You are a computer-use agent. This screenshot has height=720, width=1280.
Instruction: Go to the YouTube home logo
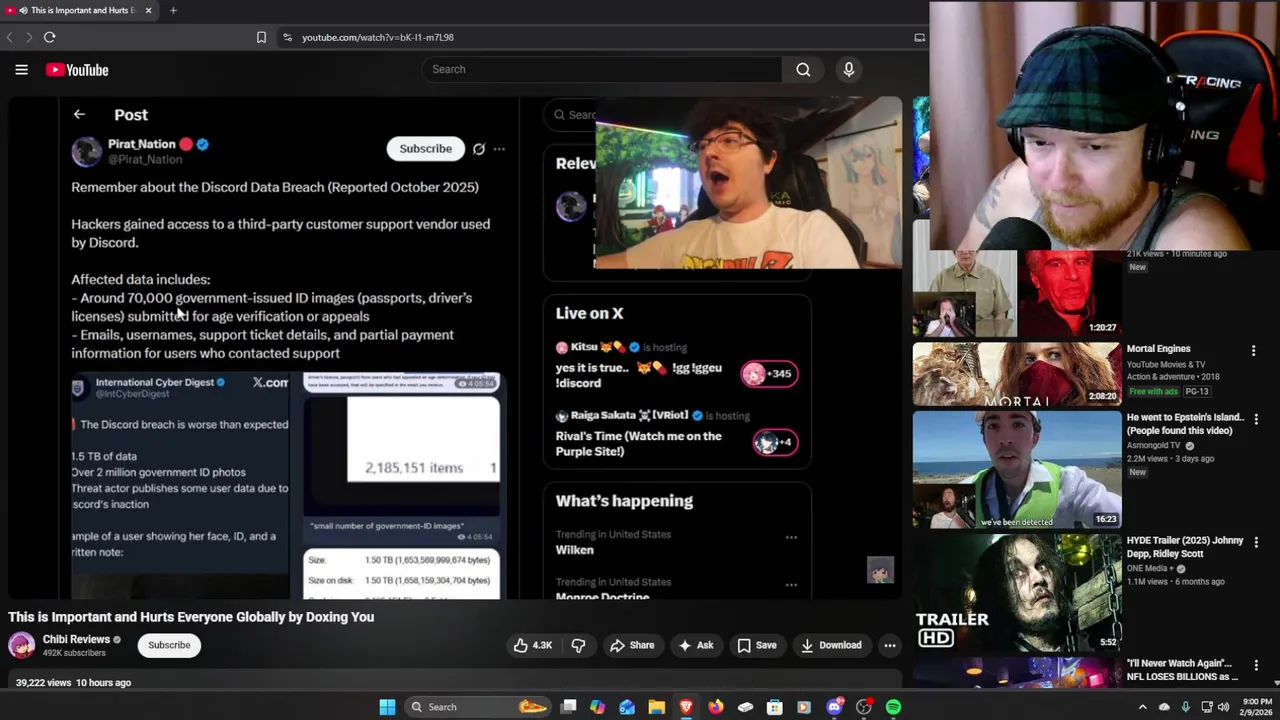coord(77,70)
